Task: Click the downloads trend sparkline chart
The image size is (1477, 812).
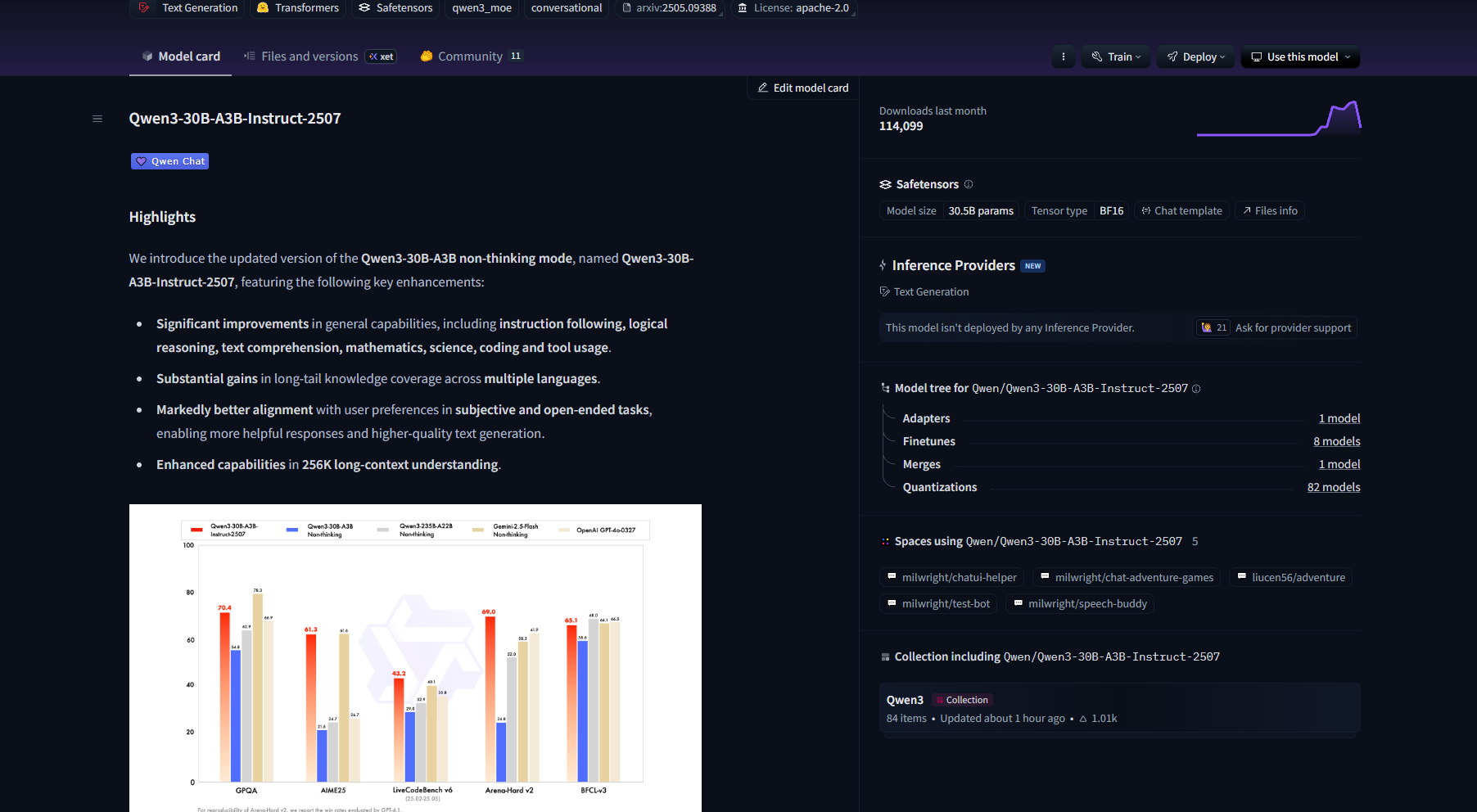Action: coord(1279,119)
